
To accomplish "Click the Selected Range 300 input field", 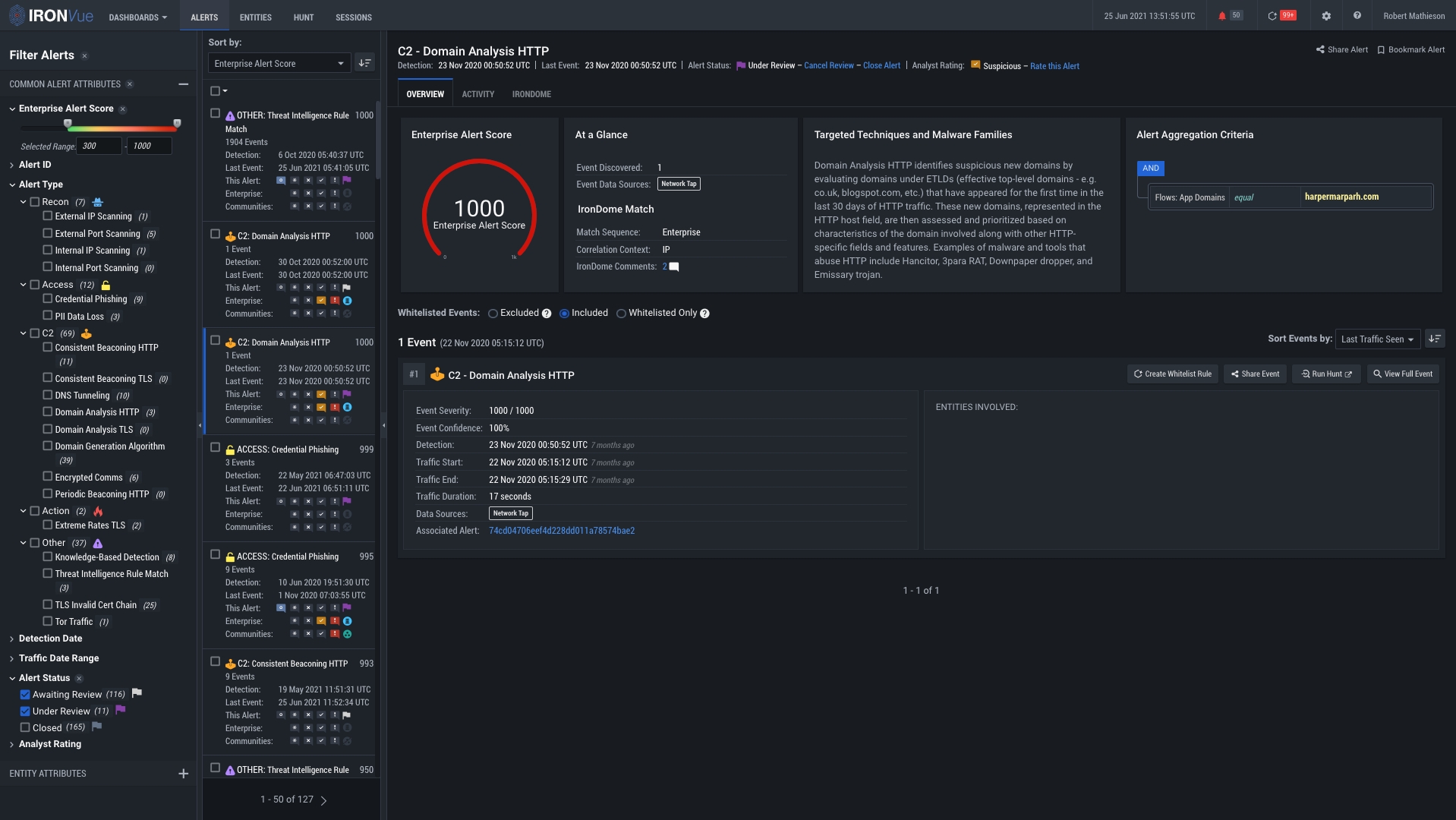I will [x=98, y=146].
